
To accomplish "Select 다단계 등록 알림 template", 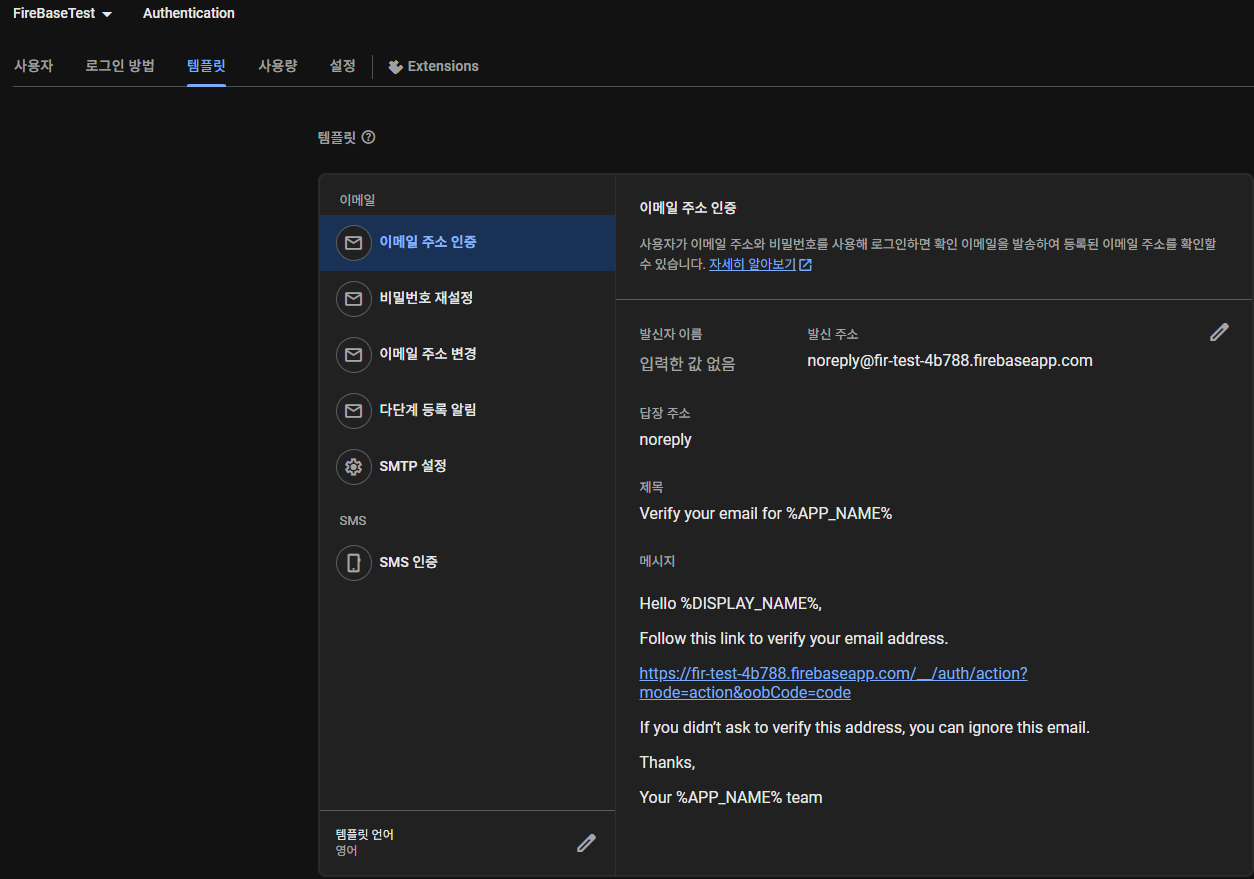I will tap(467, 411).
